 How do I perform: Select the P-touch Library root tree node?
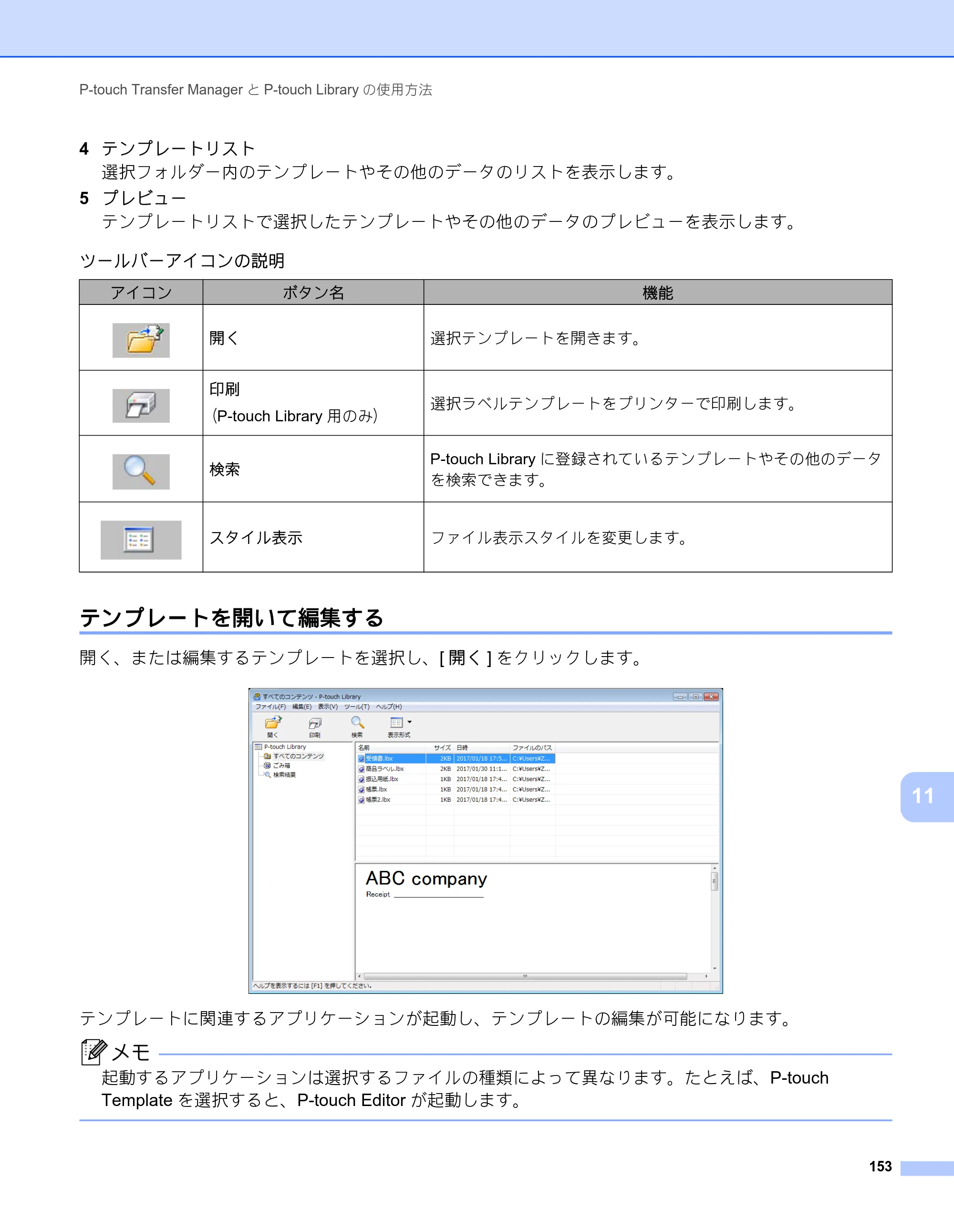click(281, 747)
